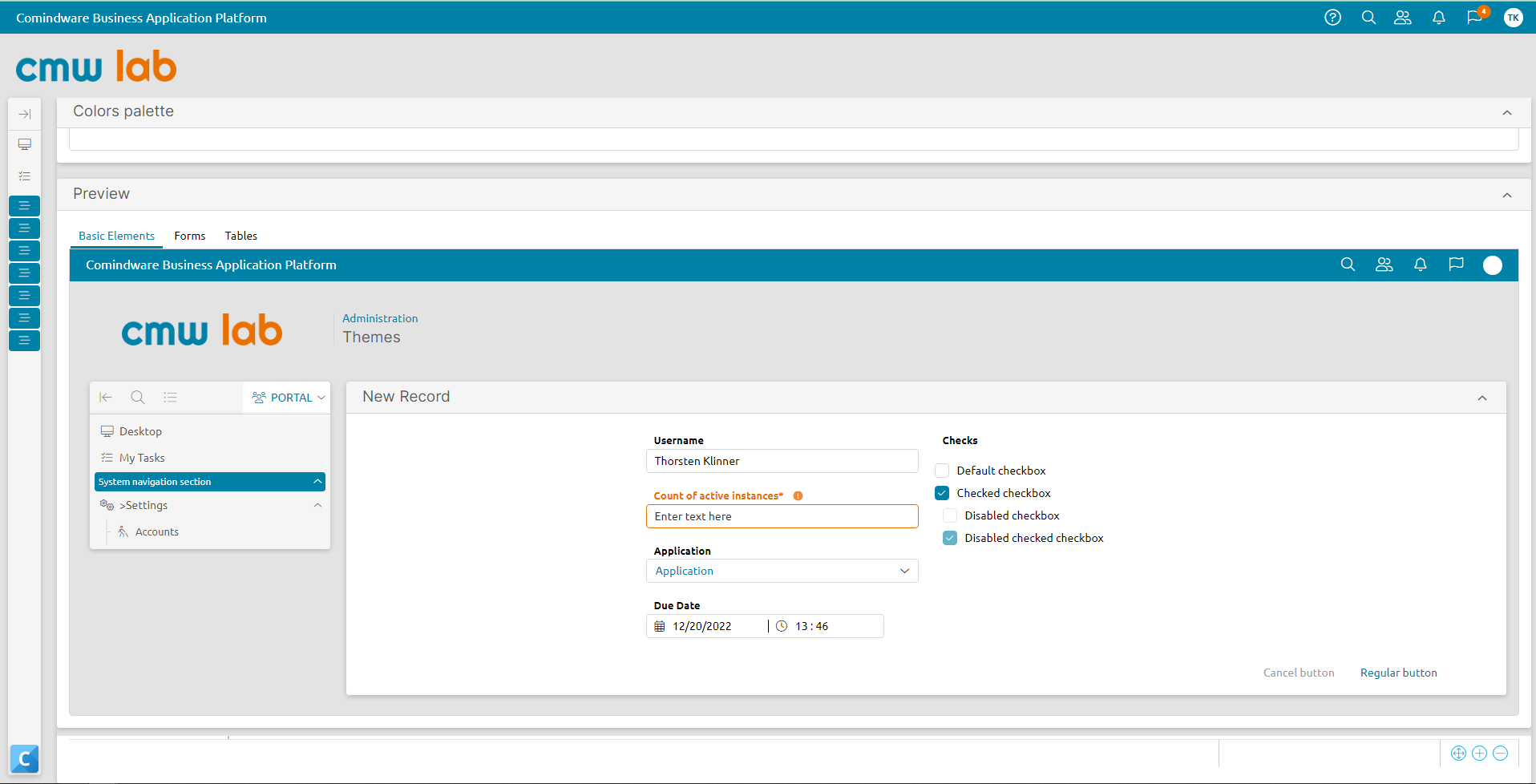The height and width of the screenshot is (784, 1536).
Task: Click the Disabled checked checkbox
Action: (x=950, y=538)
